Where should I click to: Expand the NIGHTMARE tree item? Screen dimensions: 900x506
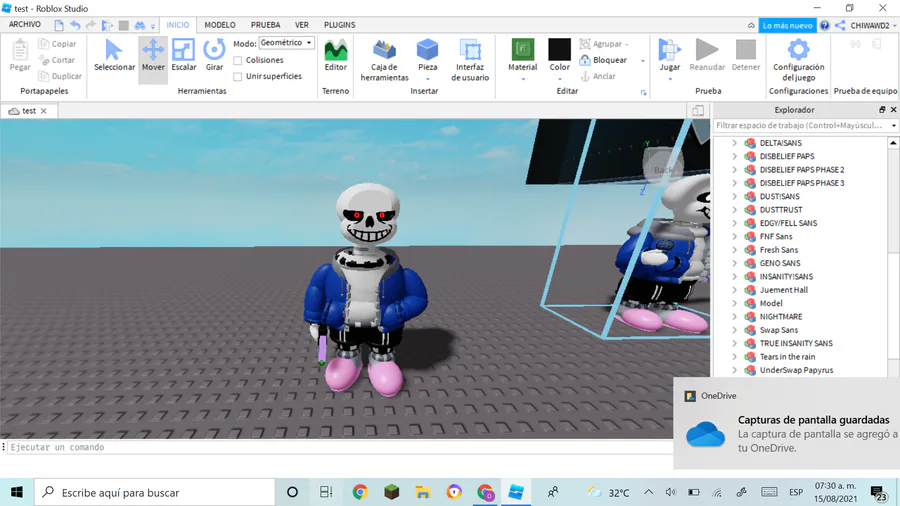[735, 316]
